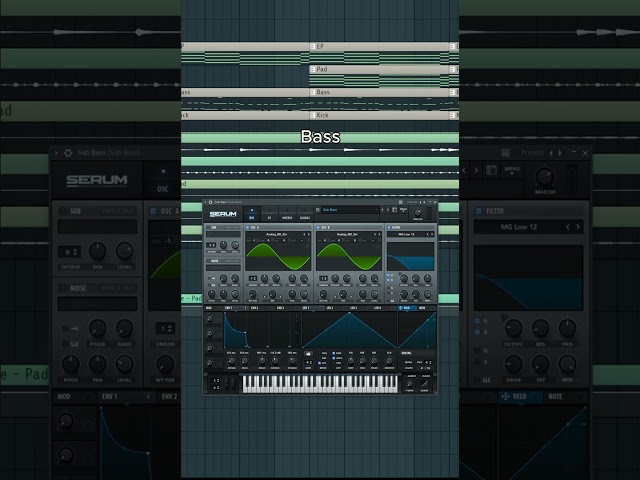
Task: Go to previous preset next to Sub Bass name
Action: (x=382, y=210)
